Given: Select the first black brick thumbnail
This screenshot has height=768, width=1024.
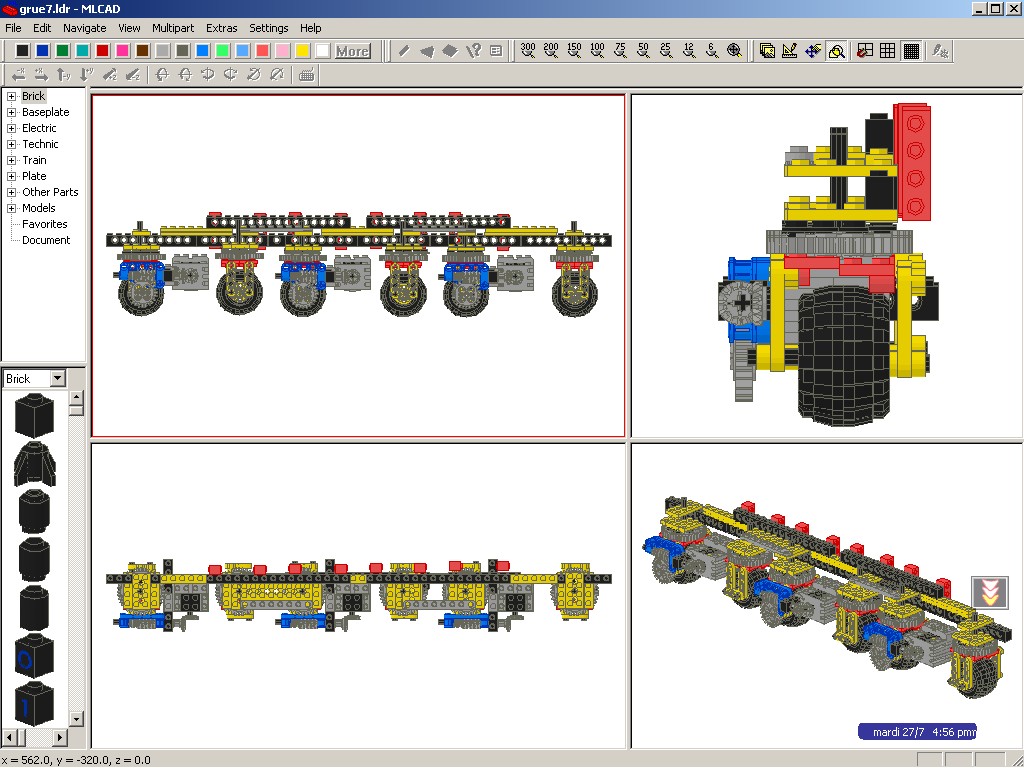Looking at the screenshot, I should [x=34, y=414].
